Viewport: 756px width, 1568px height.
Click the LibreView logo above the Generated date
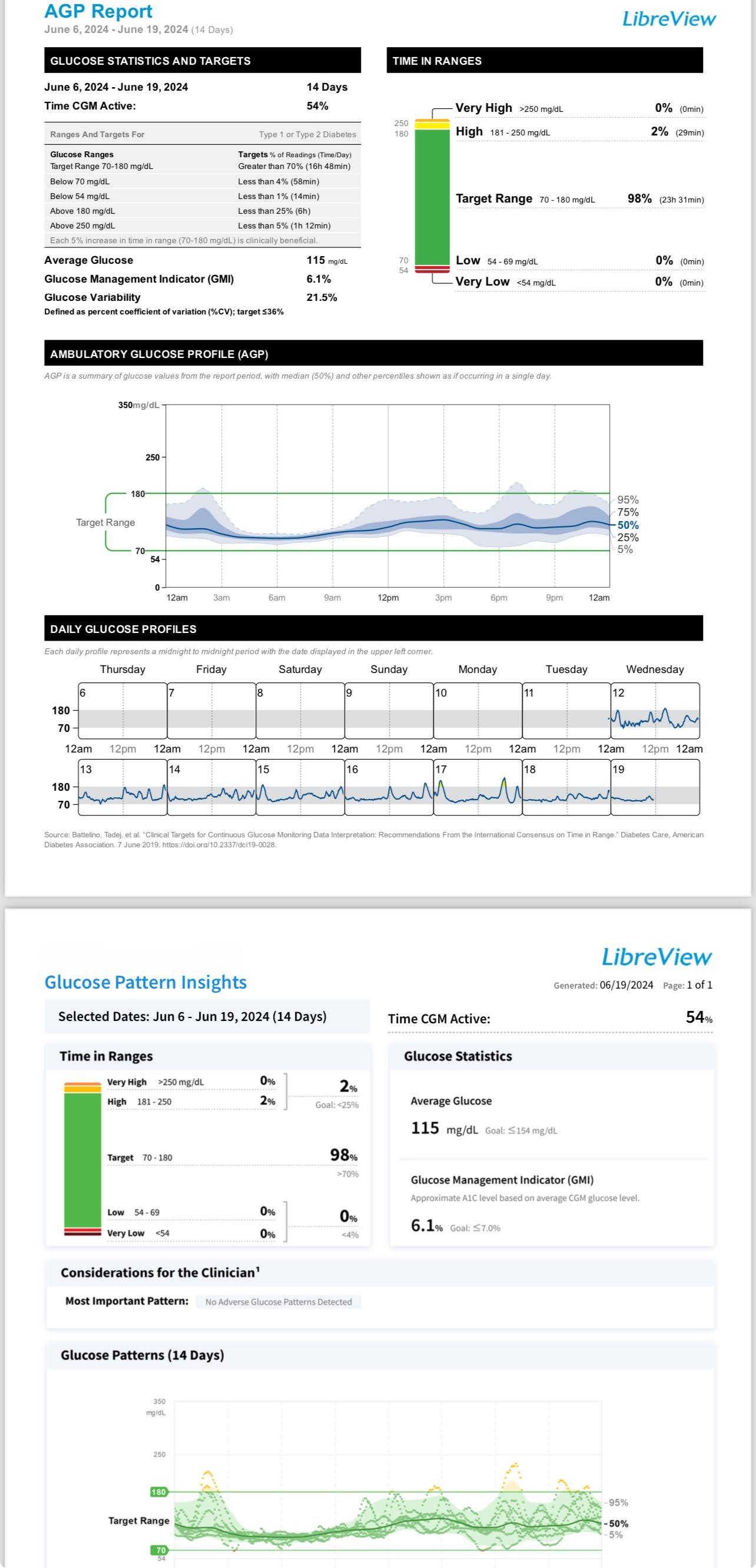click(656, 956)
